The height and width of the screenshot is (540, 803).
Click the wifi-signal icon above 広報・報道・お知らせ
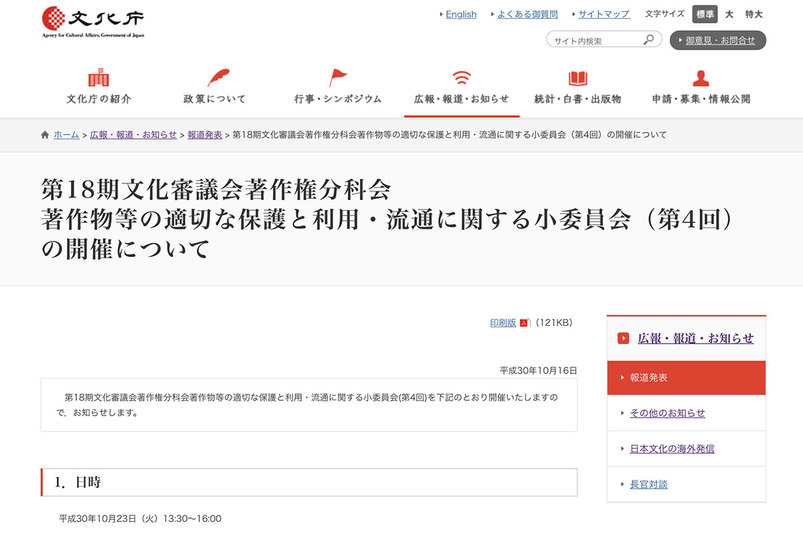pos(461,77)
